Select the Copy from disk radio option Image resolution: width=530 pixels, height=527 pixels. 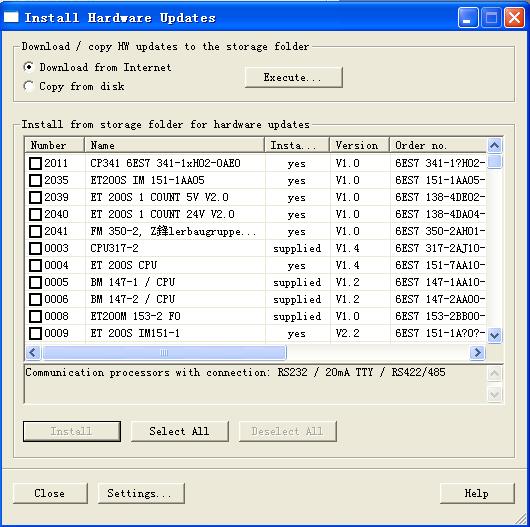click(x=29, y=86)
